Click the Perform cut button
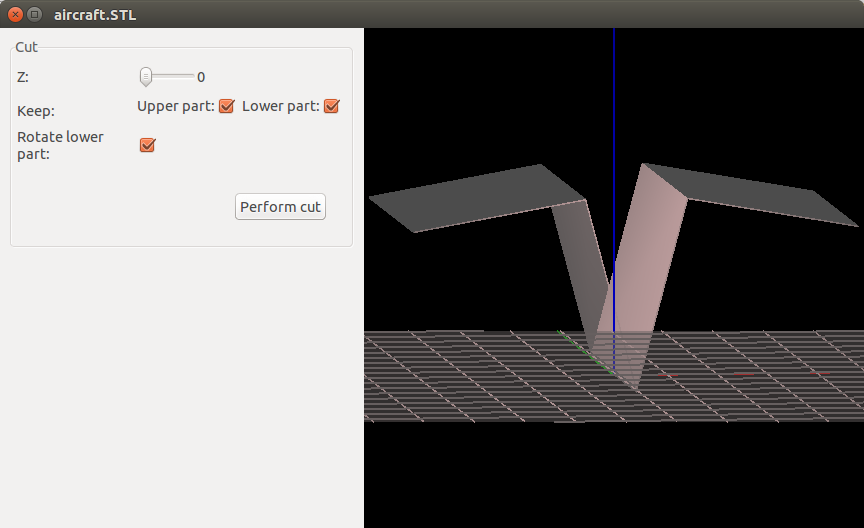The height and width of the screenshot is (528, 864). [x=280, y=207]
